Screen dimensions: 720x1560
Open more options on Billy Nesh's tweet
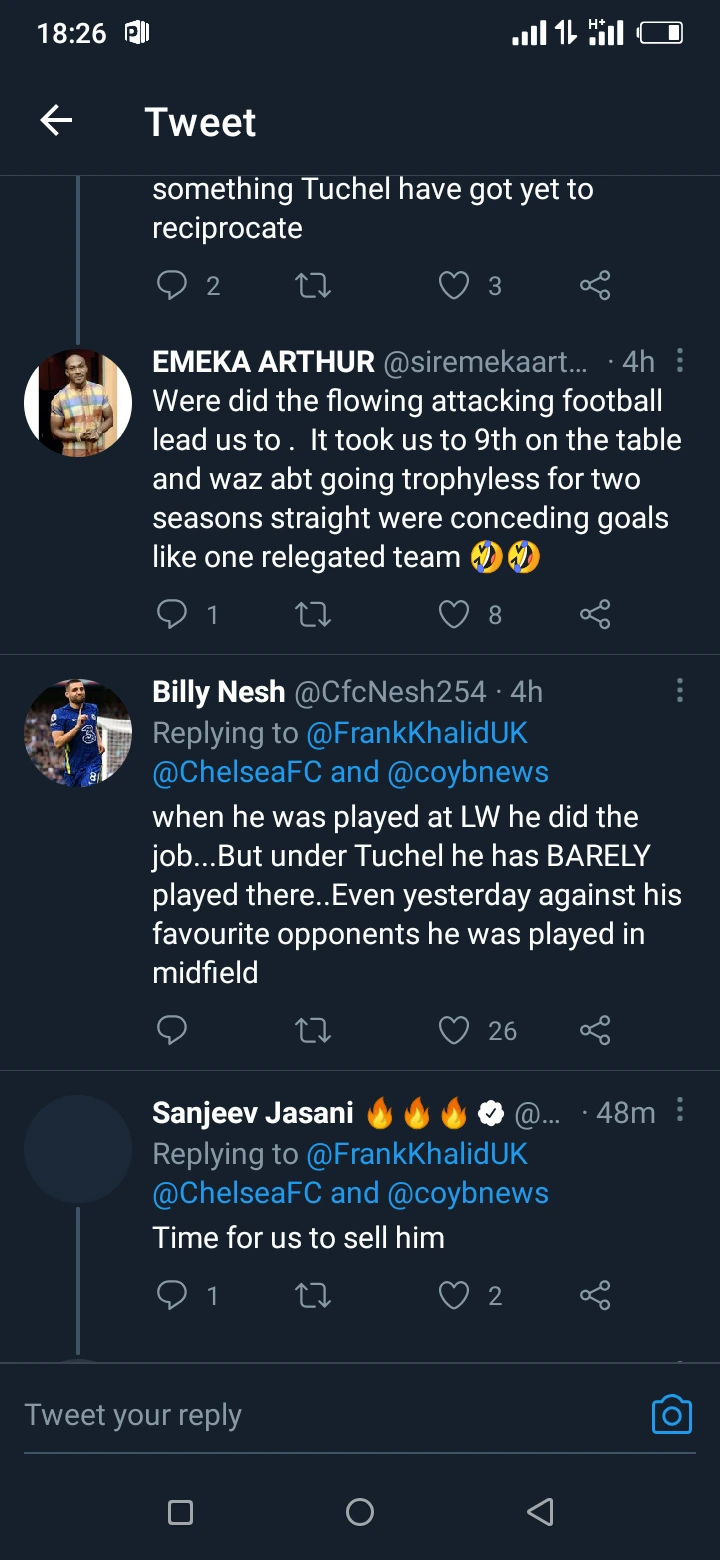680,690
